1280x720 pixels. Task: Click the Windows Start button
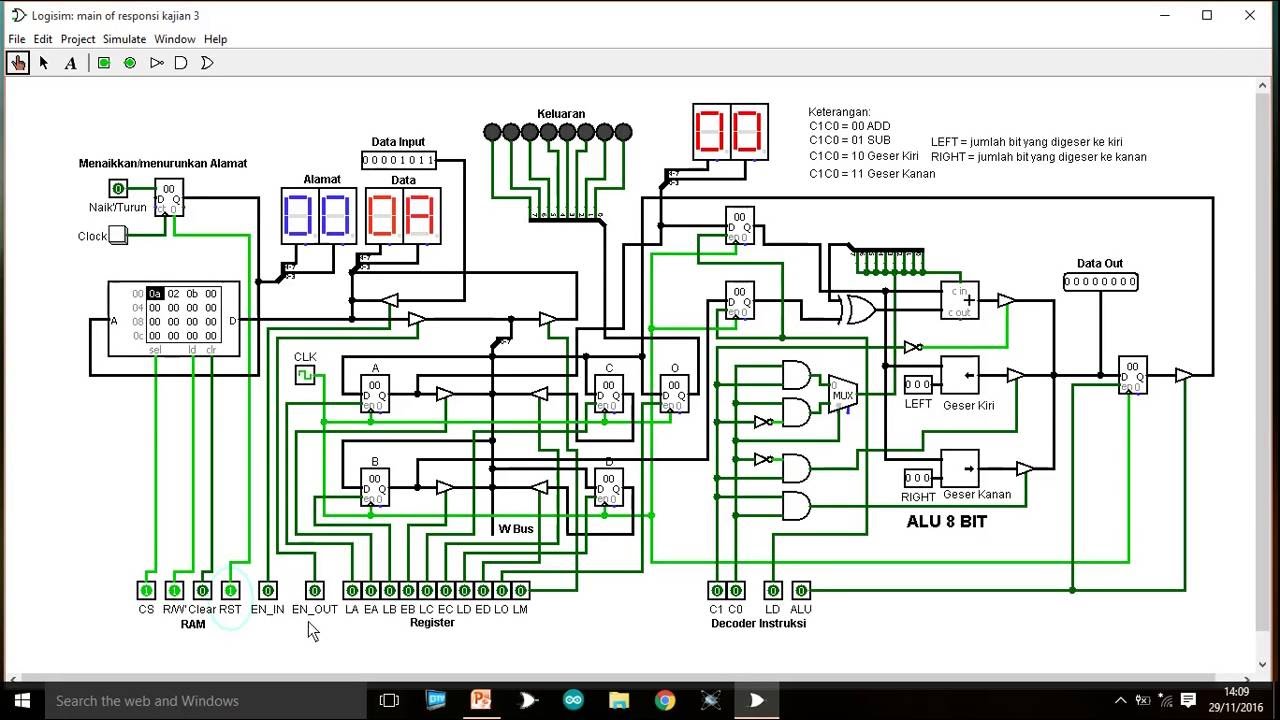click(22, 700)
